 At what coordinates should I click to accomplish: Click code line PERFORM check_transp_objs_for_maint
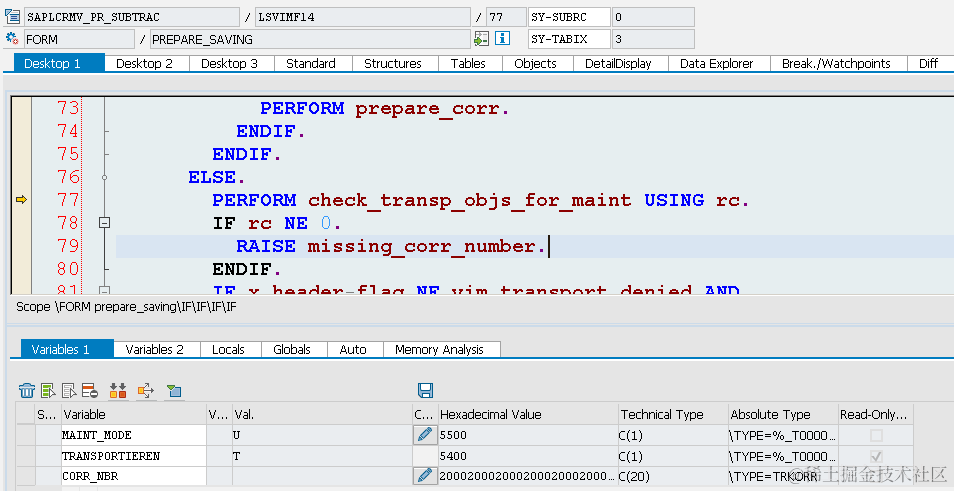(x=480, y=200)
